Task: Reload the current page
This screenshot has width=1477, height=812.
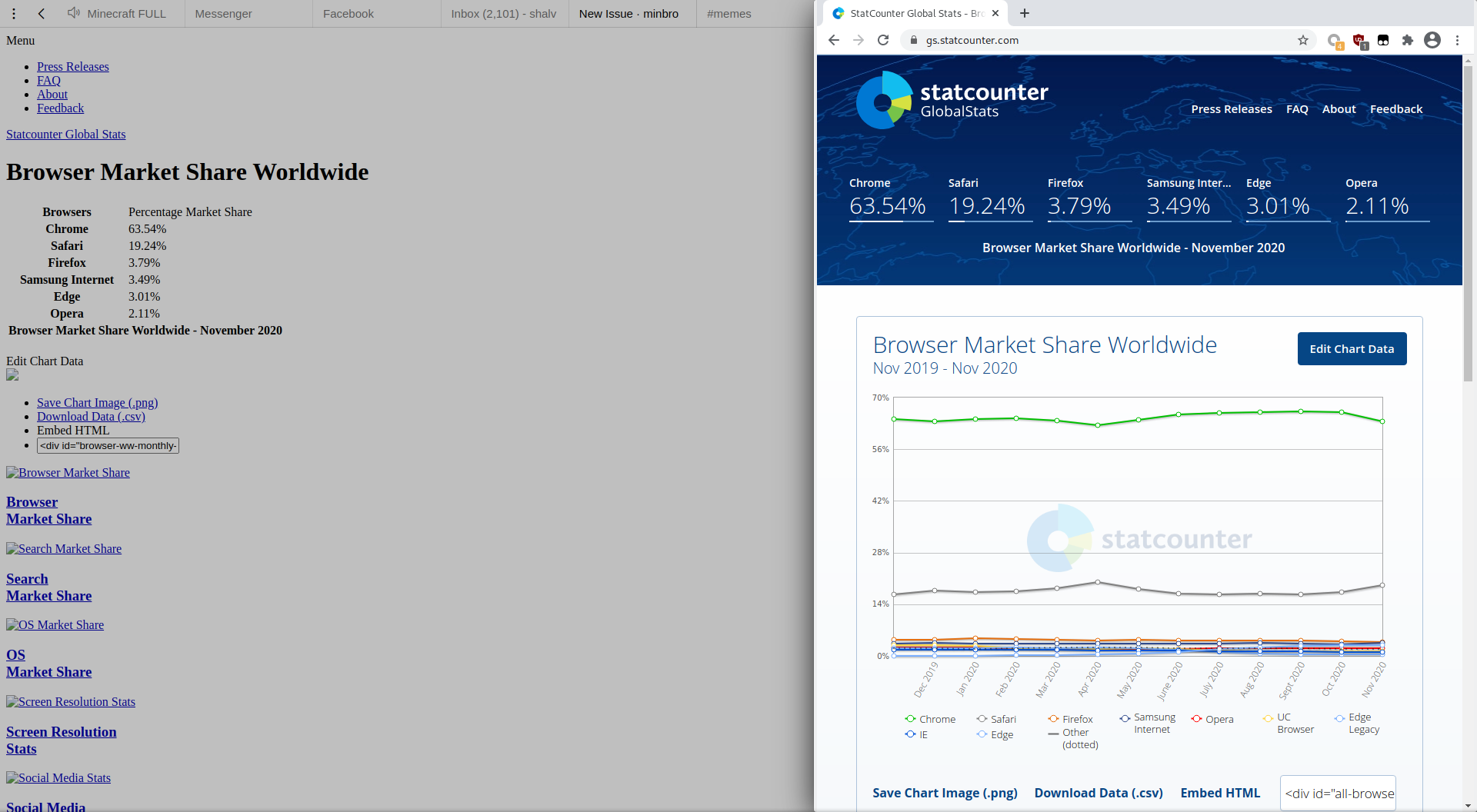Action: 883,40
